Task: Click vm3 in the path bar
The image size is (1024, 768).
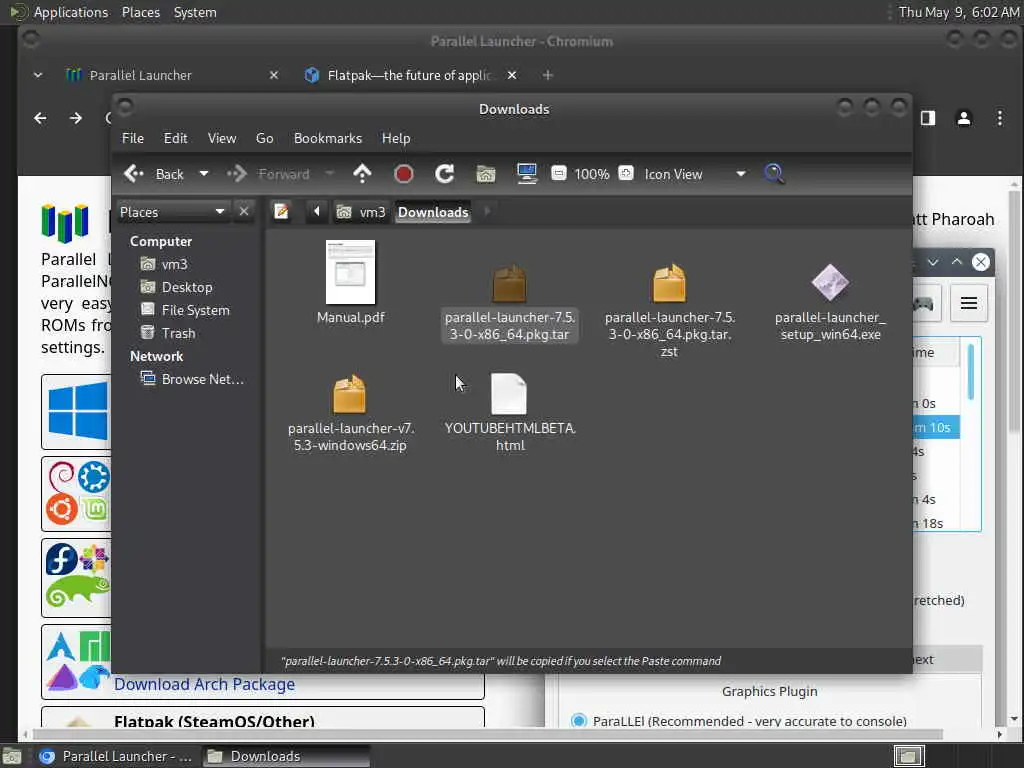Action: click(x=361, y=212)
